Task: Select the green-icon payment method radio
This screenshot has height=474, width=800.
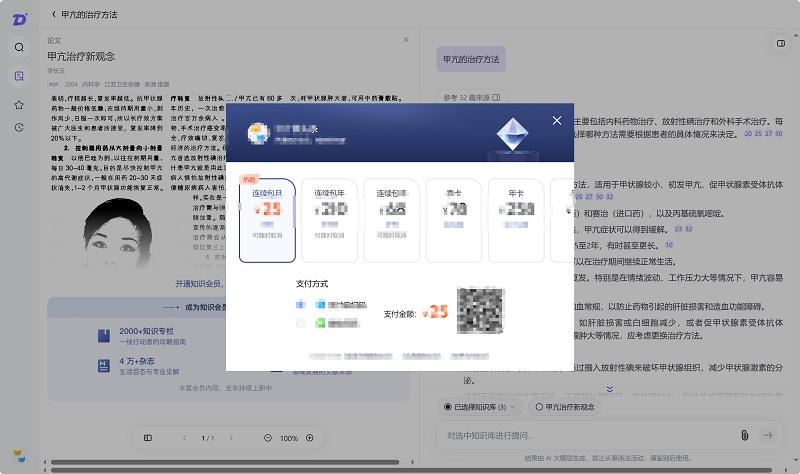Action: pos(301,322)
